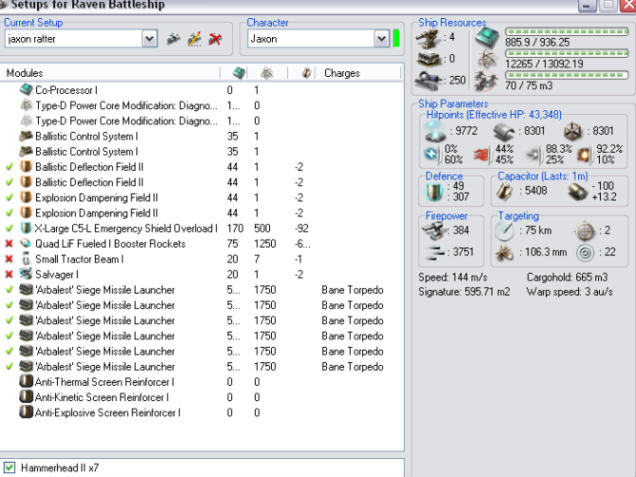Click the calibration icon showing 250
This screenshot has height=477, width=636.
tap(429, 81)
